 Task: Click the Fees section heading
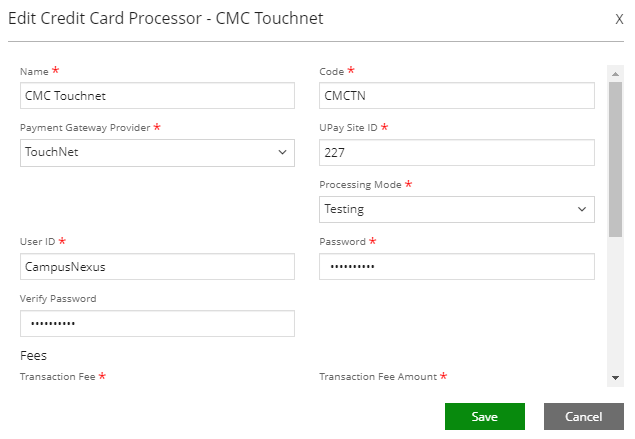pos(34,355)
